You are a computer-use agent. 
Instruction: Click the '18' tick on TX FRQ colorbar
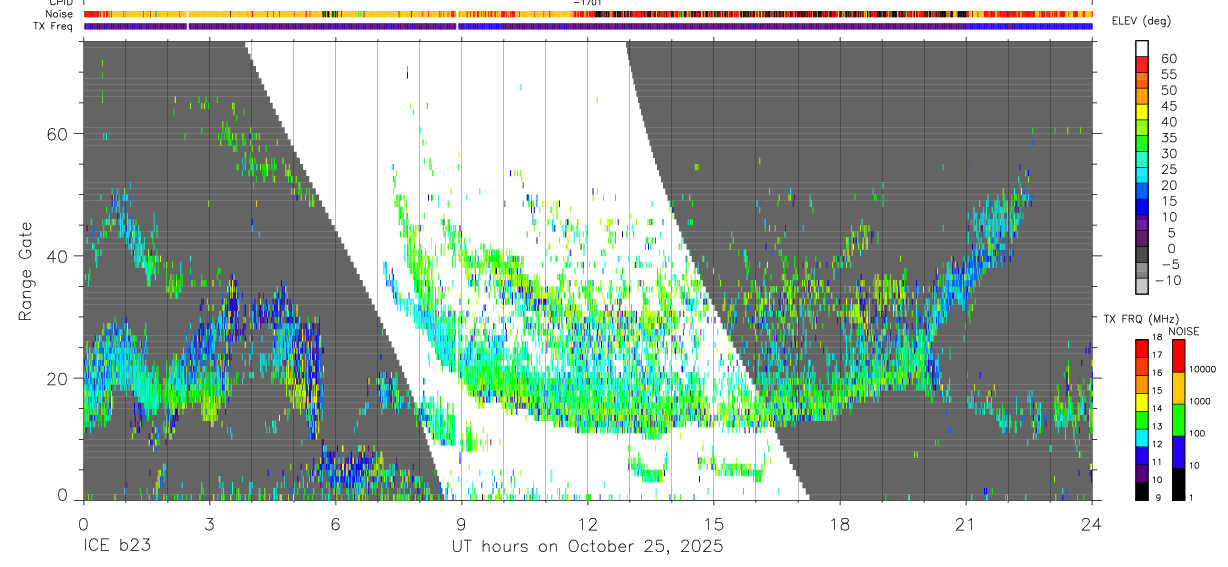(x=1157, y=337)
